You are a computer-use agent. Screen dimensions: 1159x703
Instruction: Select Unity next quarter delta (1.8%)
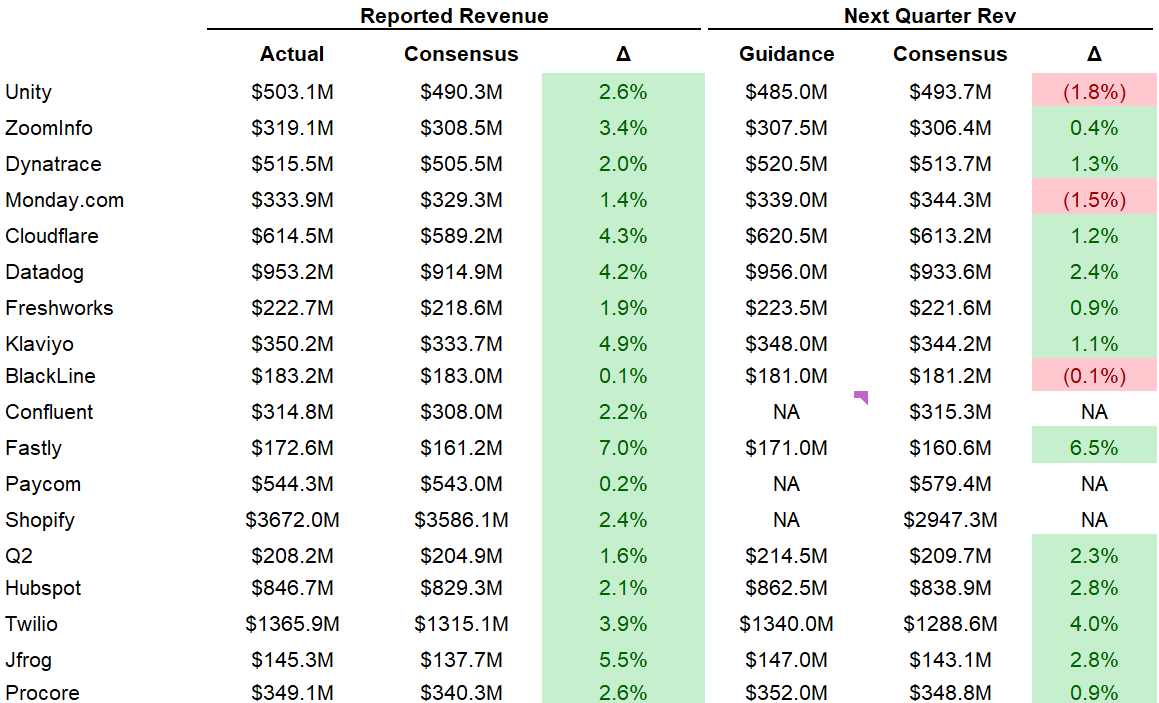pos(1094,92)
